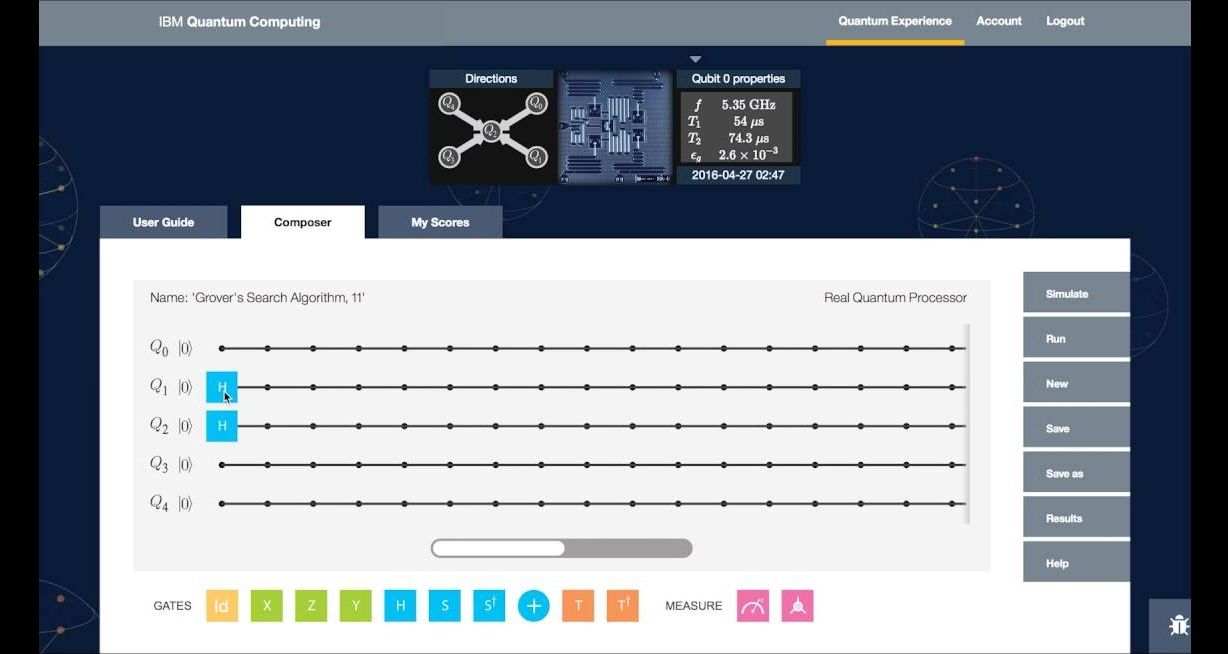This screenshot has height=654, width=1228.
Task: Choose the S-dagger gate
Action: (x=489, y=606)
